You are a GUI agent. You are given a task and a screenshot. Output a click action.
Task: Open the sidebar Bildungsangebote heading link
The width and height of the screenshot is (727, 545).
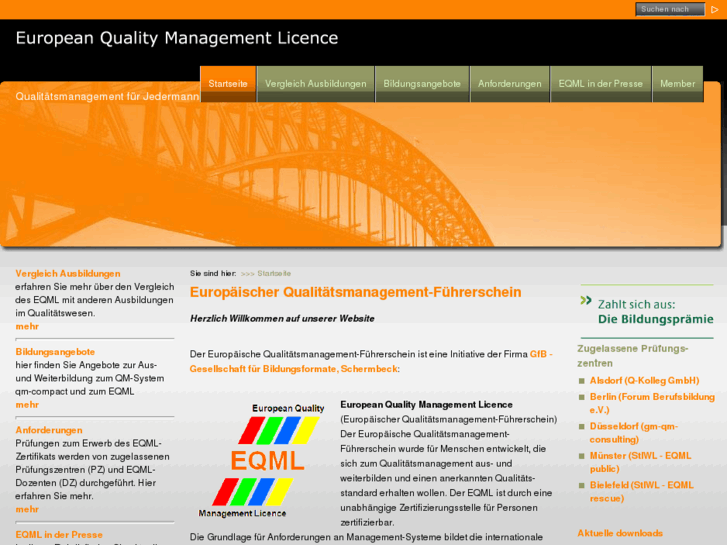tap(55, 352)
